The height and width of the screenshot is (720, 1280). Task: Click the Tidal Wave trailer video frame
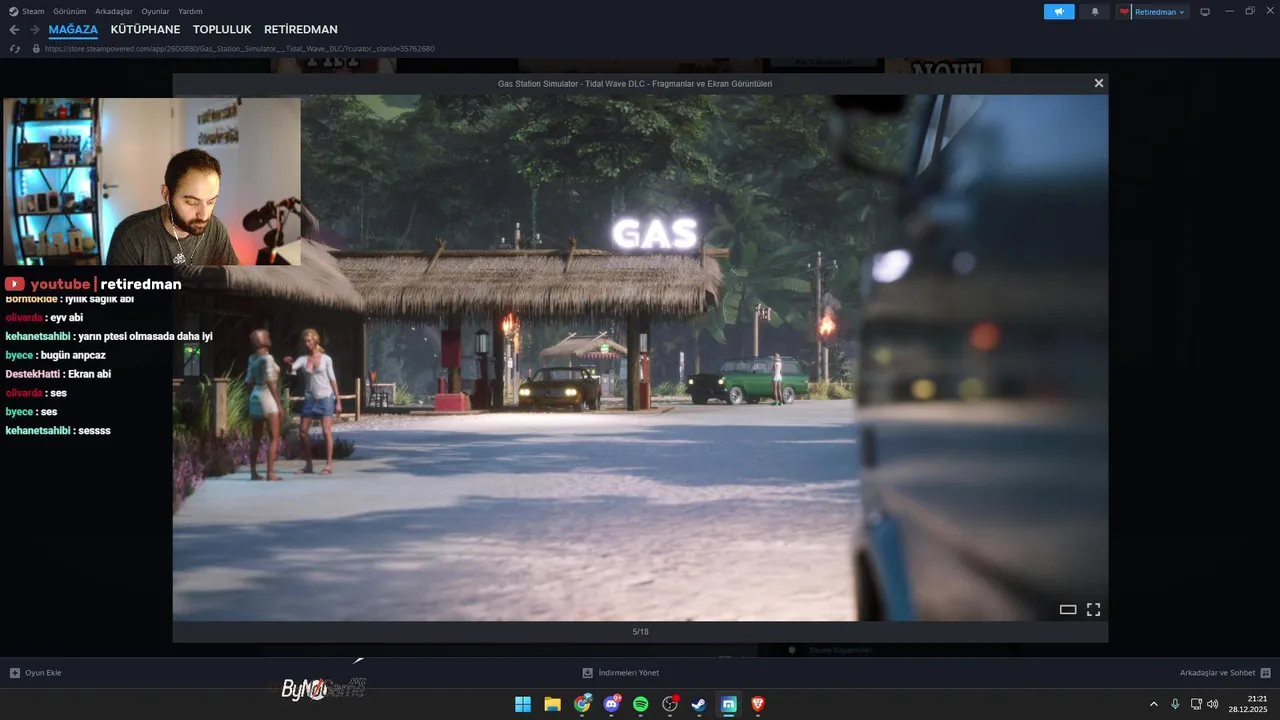[640, 358]
